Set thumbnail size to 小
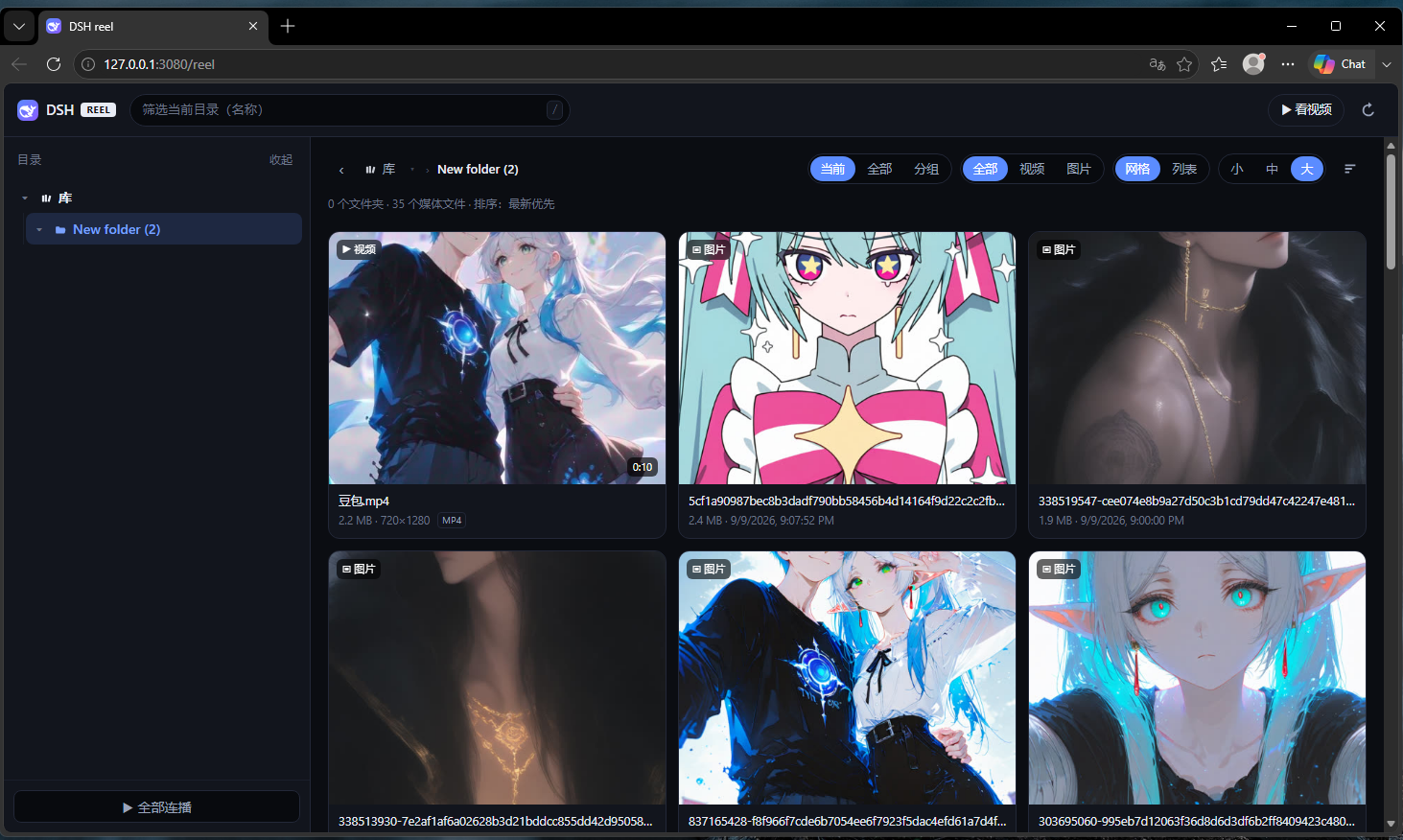The height and width of the screenshot is (840, 1403). [x=1237, y=169]
